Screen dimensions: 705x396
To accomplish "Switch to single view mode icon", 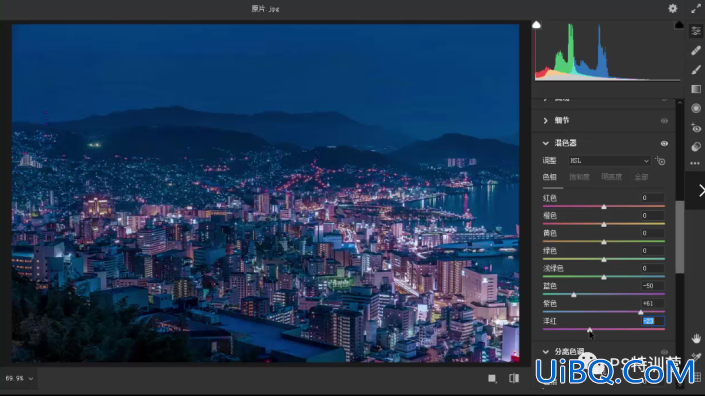I will click(x=492, y=378).
